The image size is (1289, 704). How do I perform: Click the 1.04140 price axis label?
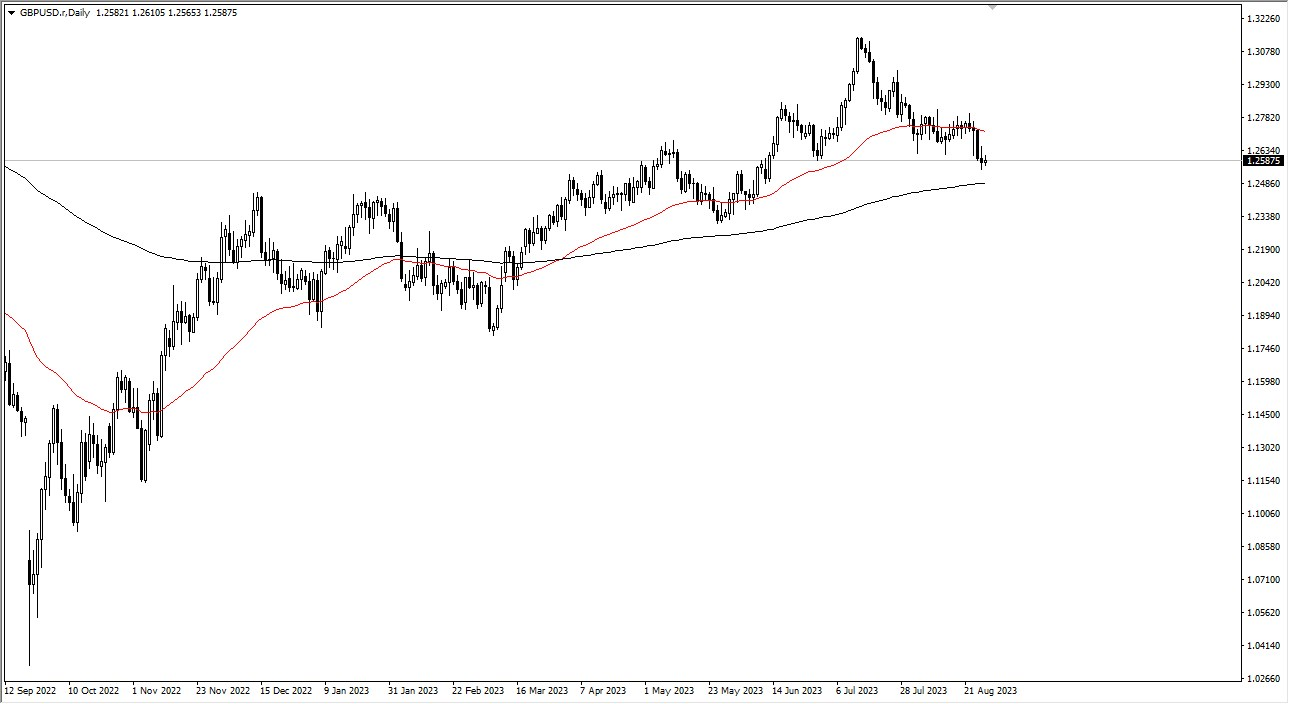pos(1263,646)
